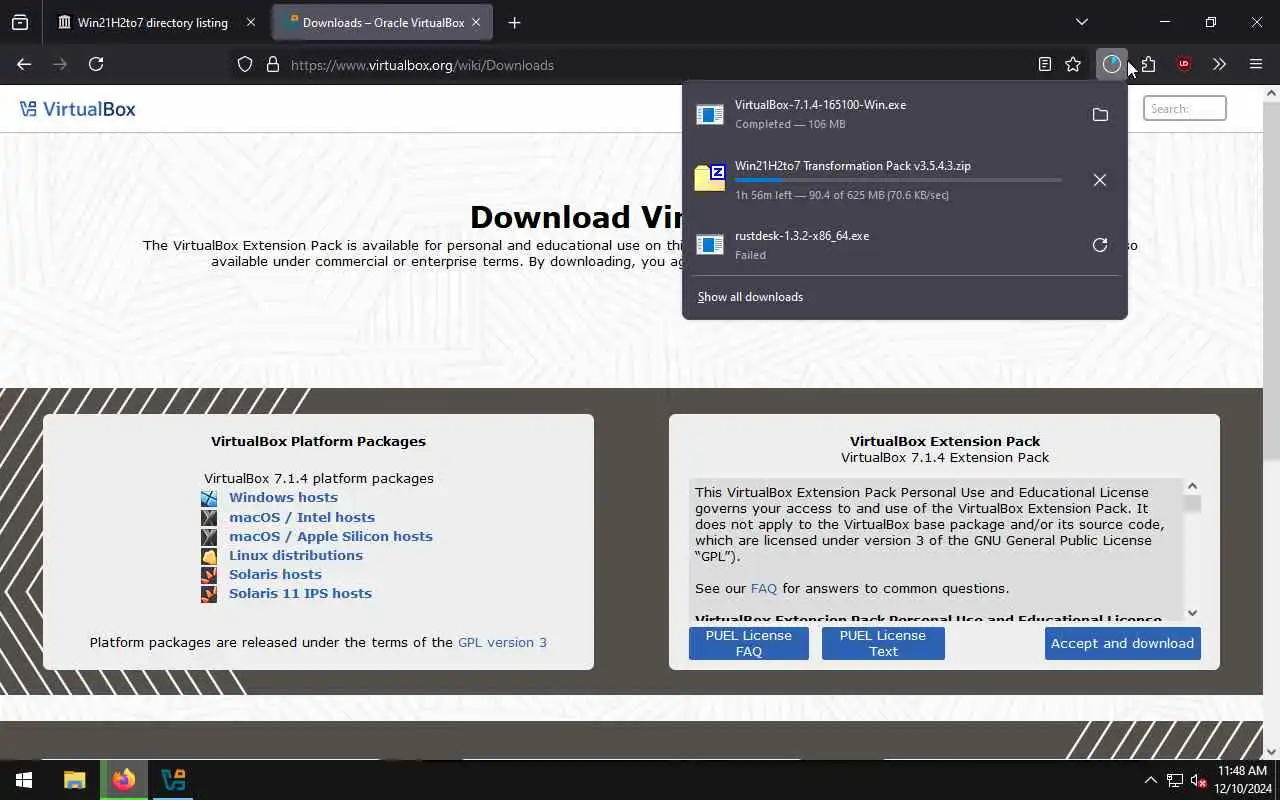Select the Downloads – Oracle VirtualBox tab

382,22
